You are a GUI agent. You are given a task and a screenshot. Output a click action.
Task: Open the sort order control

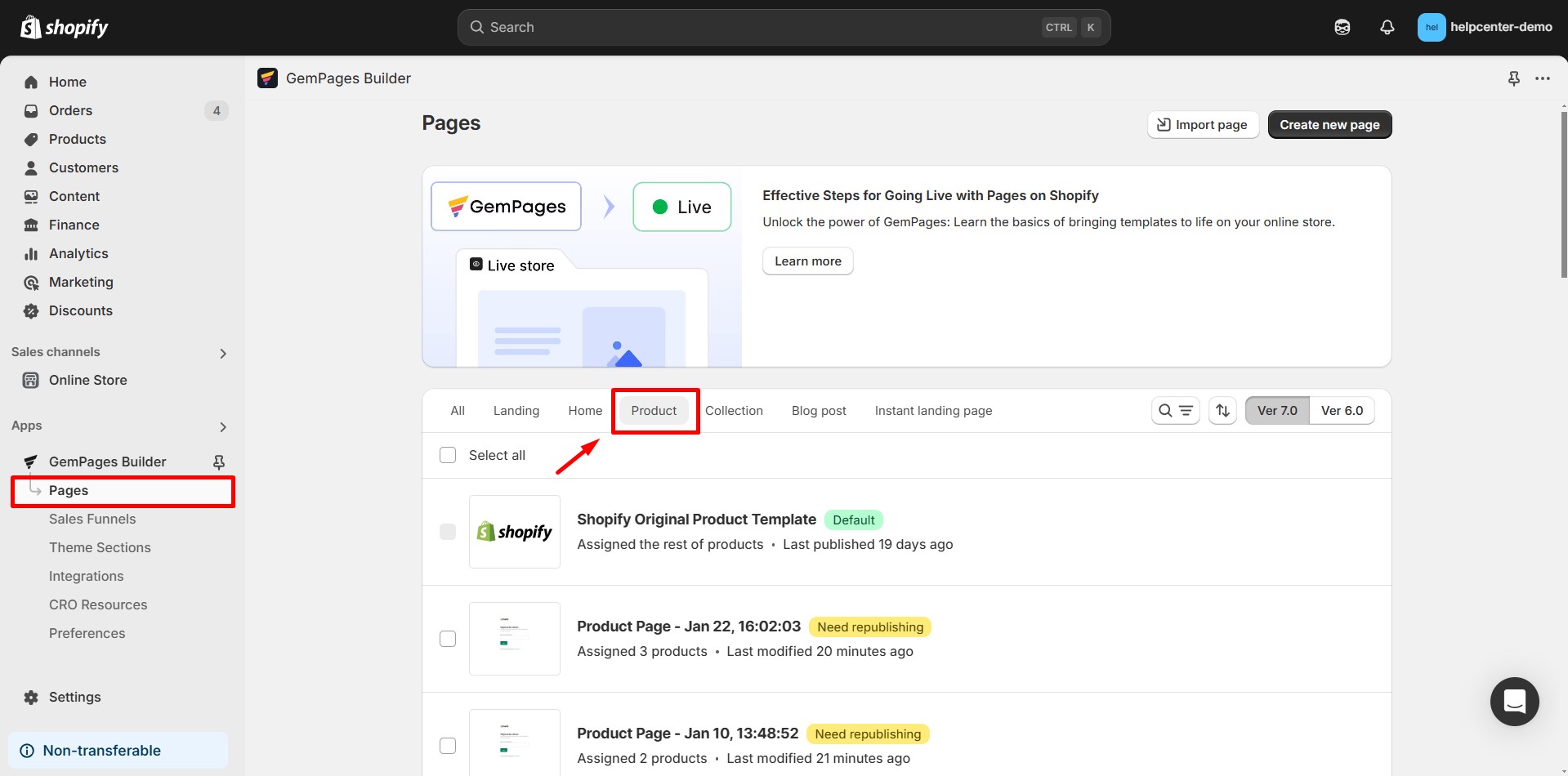point(1222,410)
